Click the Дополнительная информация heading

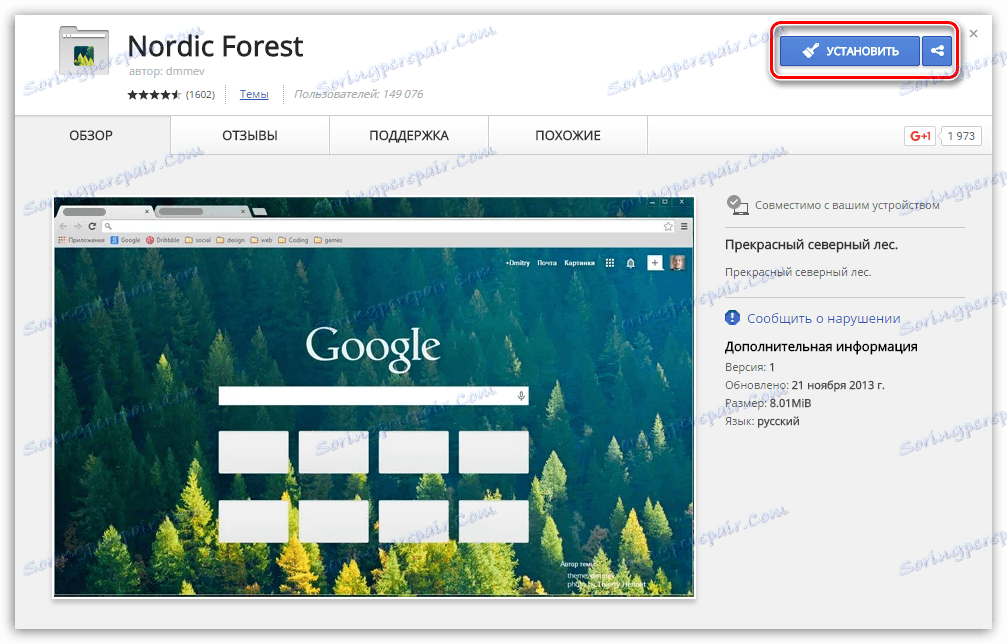click(821, 347)
